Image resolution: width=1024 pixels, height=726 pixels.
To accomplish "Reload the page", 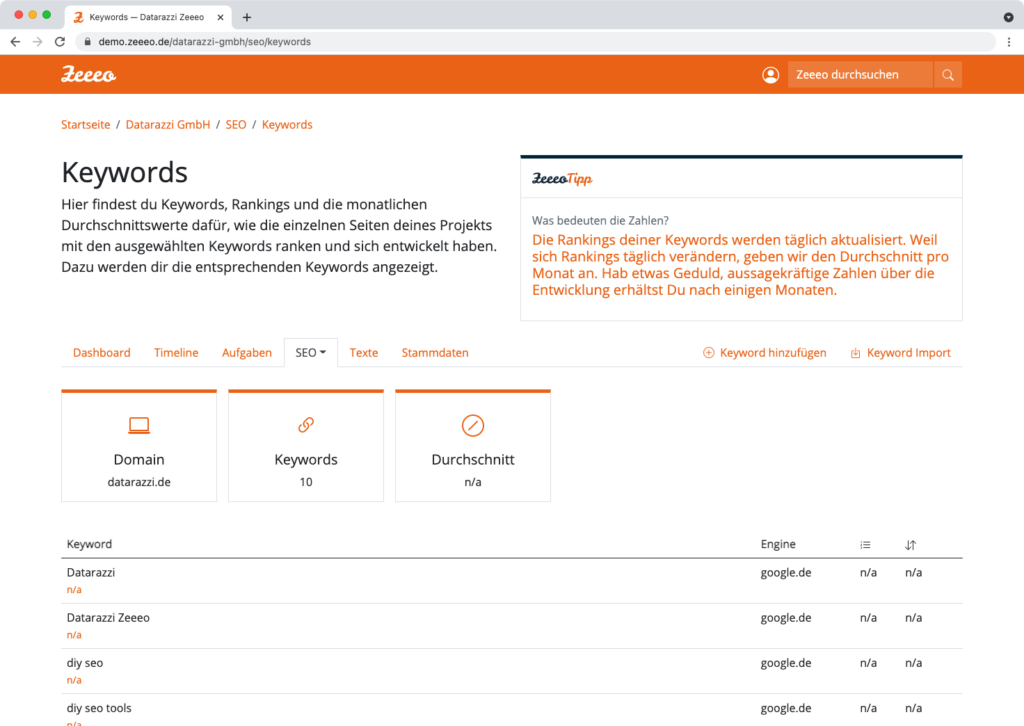I will click(60, 42).
